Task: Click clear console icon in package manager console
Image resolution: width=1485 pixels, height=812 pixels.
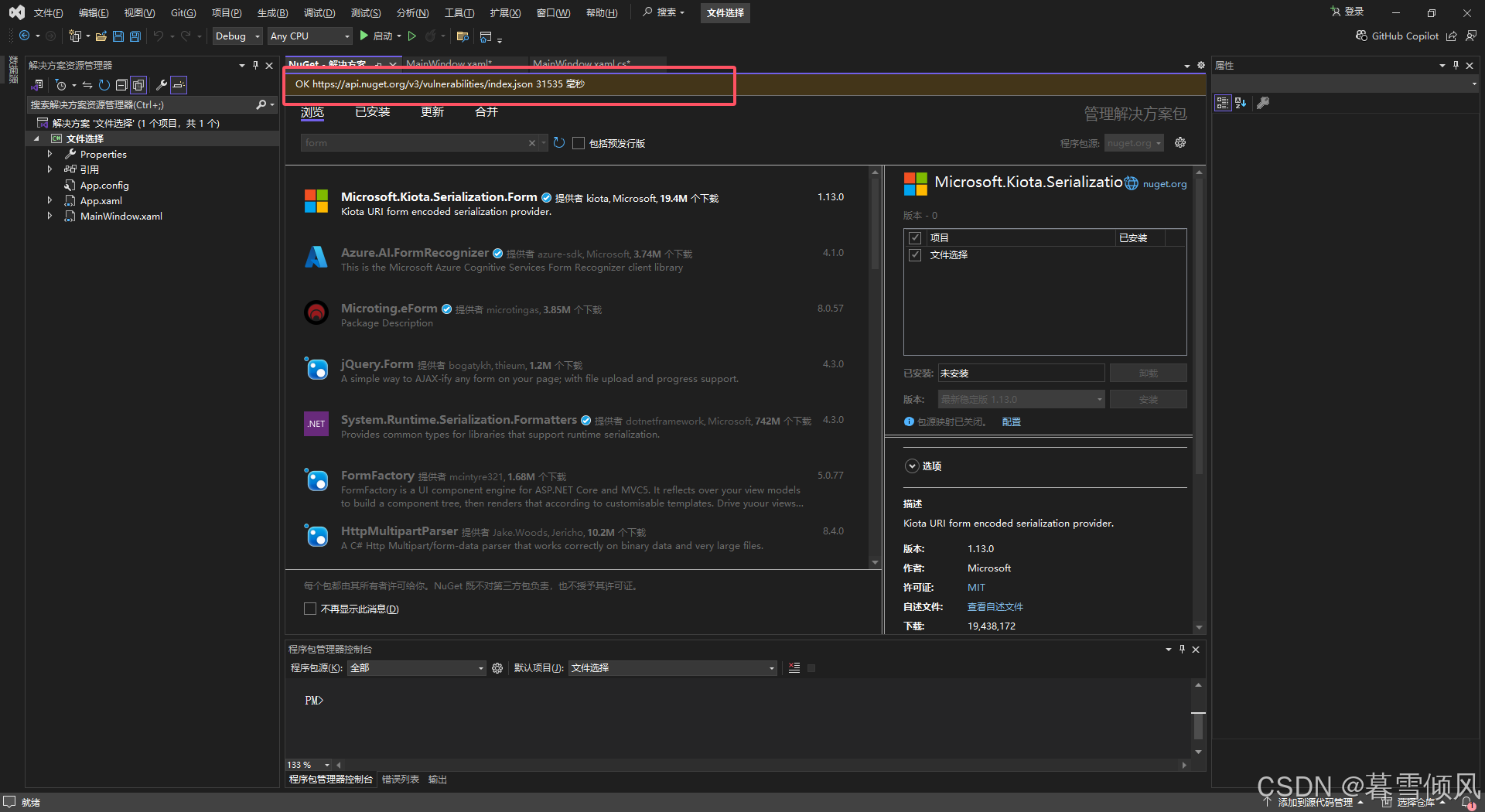Action: tap(794, 668)
